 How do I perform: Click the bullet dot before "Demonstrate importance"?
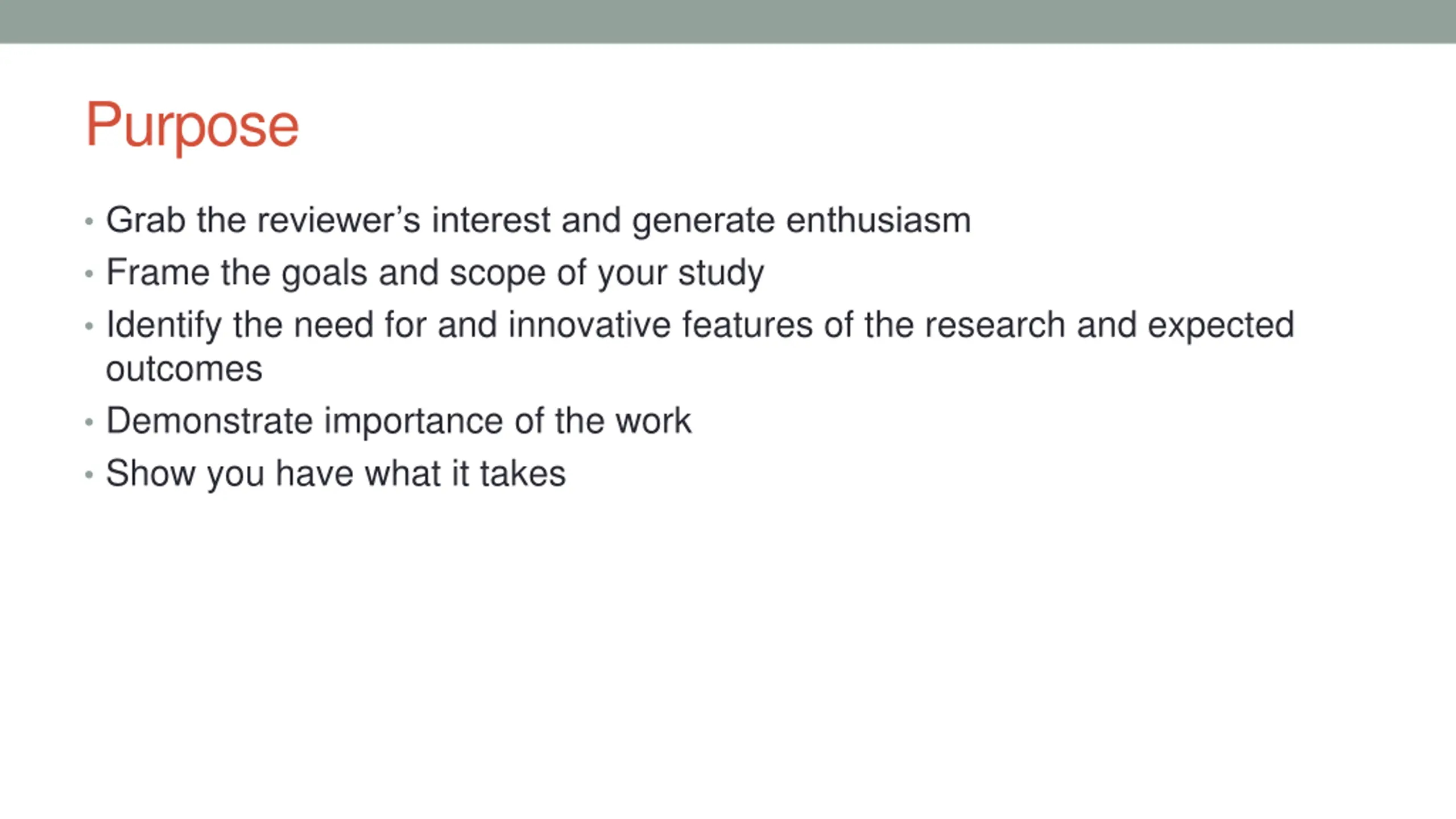[x=89, y=423]
